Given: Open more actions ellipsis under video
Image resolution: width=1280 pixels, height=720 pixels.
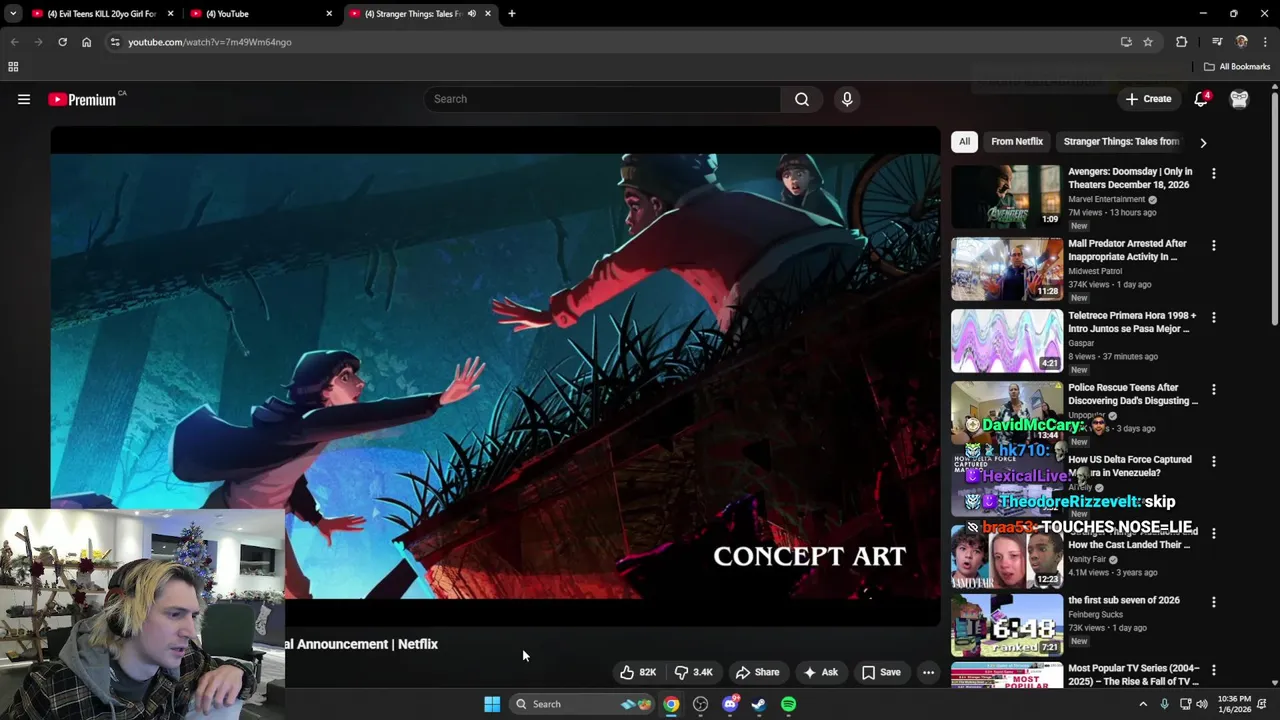Looking at the screenshot, I should 928,672.
